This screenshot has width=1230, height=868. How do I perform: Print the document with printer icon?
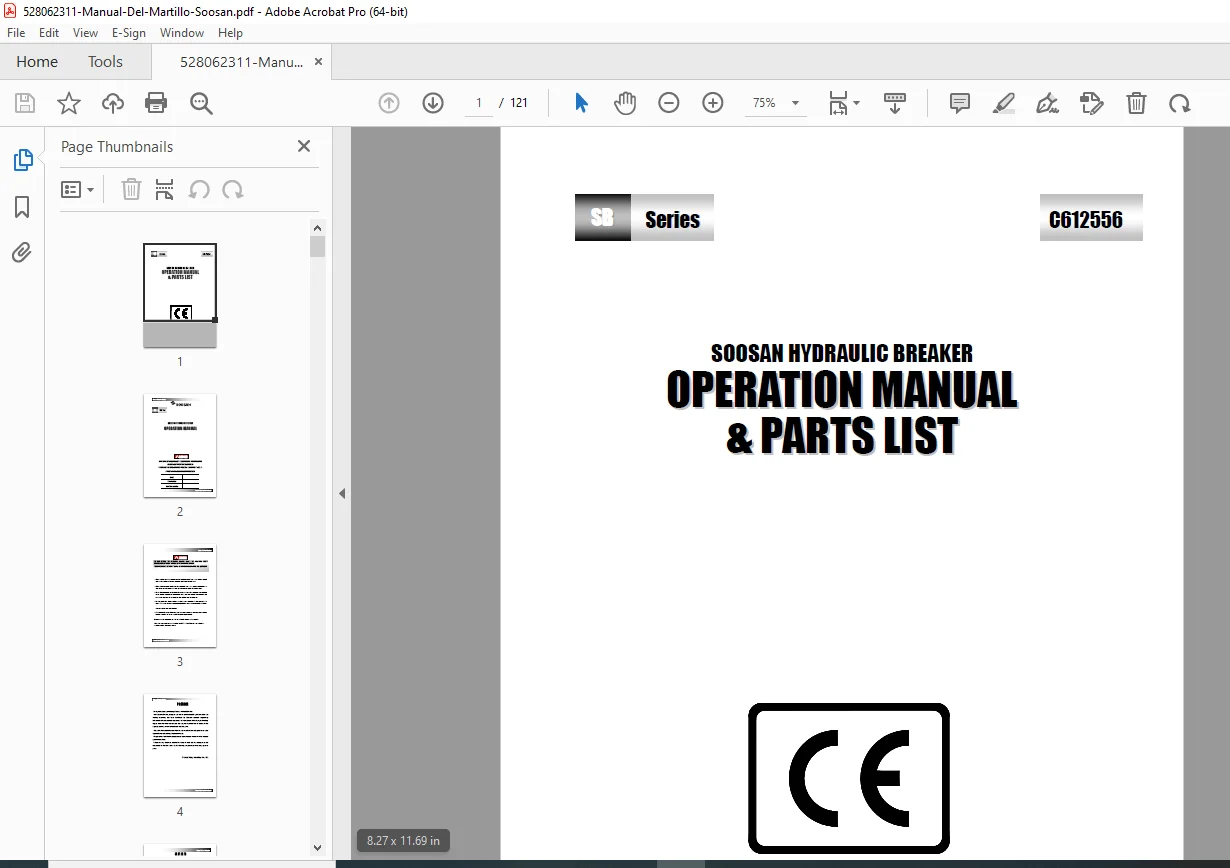click(x=156, y=103)
